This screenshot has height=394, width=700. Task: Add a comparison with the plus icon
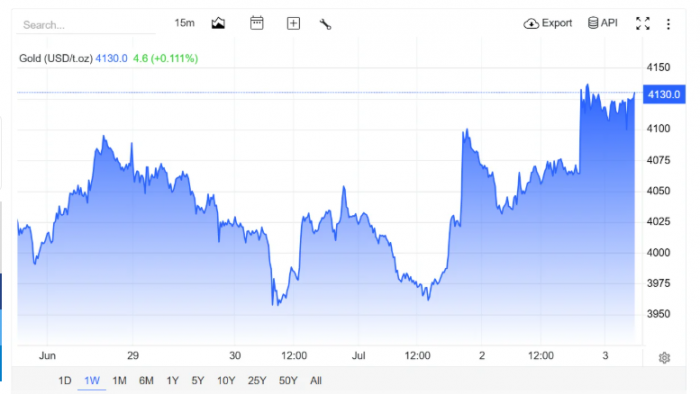[x=293, y=23]
